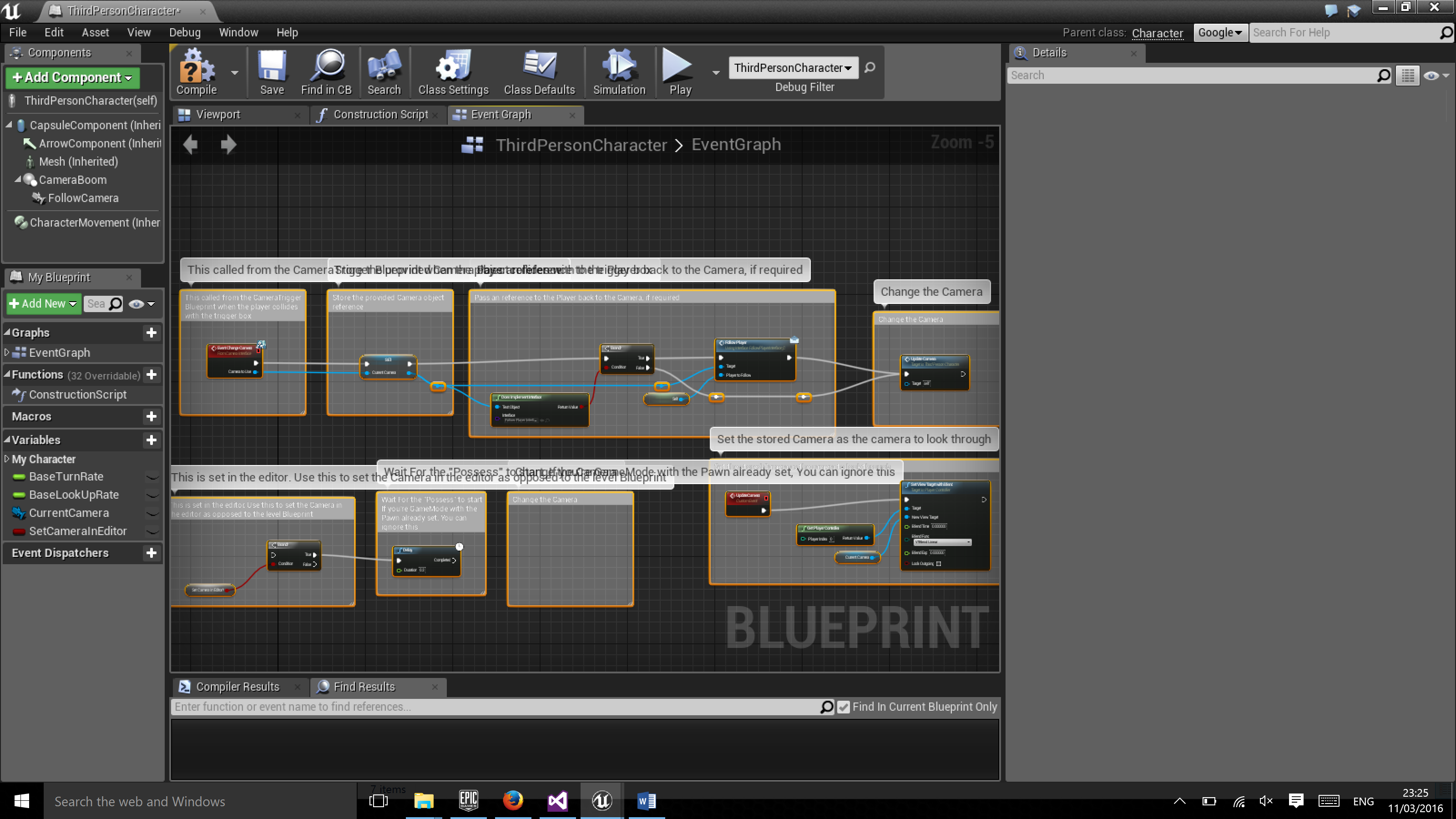Open Unreal Engine in the taskbar
This screenshot has width=1456, height=819.
tap(602, 801)
